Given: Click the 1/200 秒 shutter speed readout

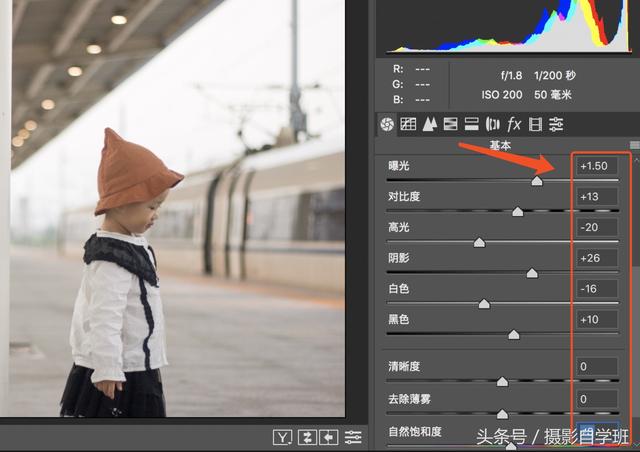Looking at the screenshot, I should point(554,76).
